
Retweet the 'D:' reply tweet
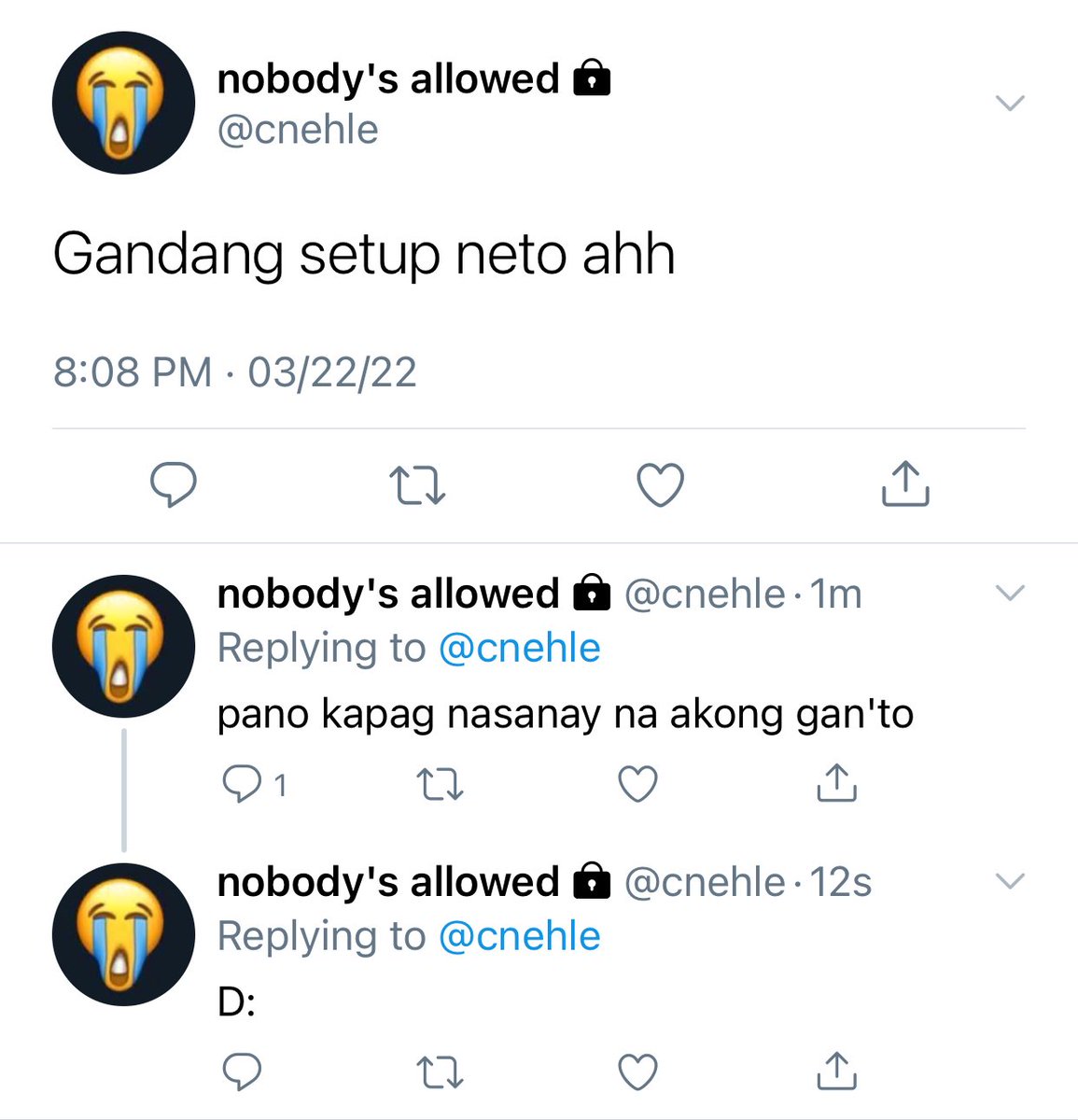(440, 1073)
